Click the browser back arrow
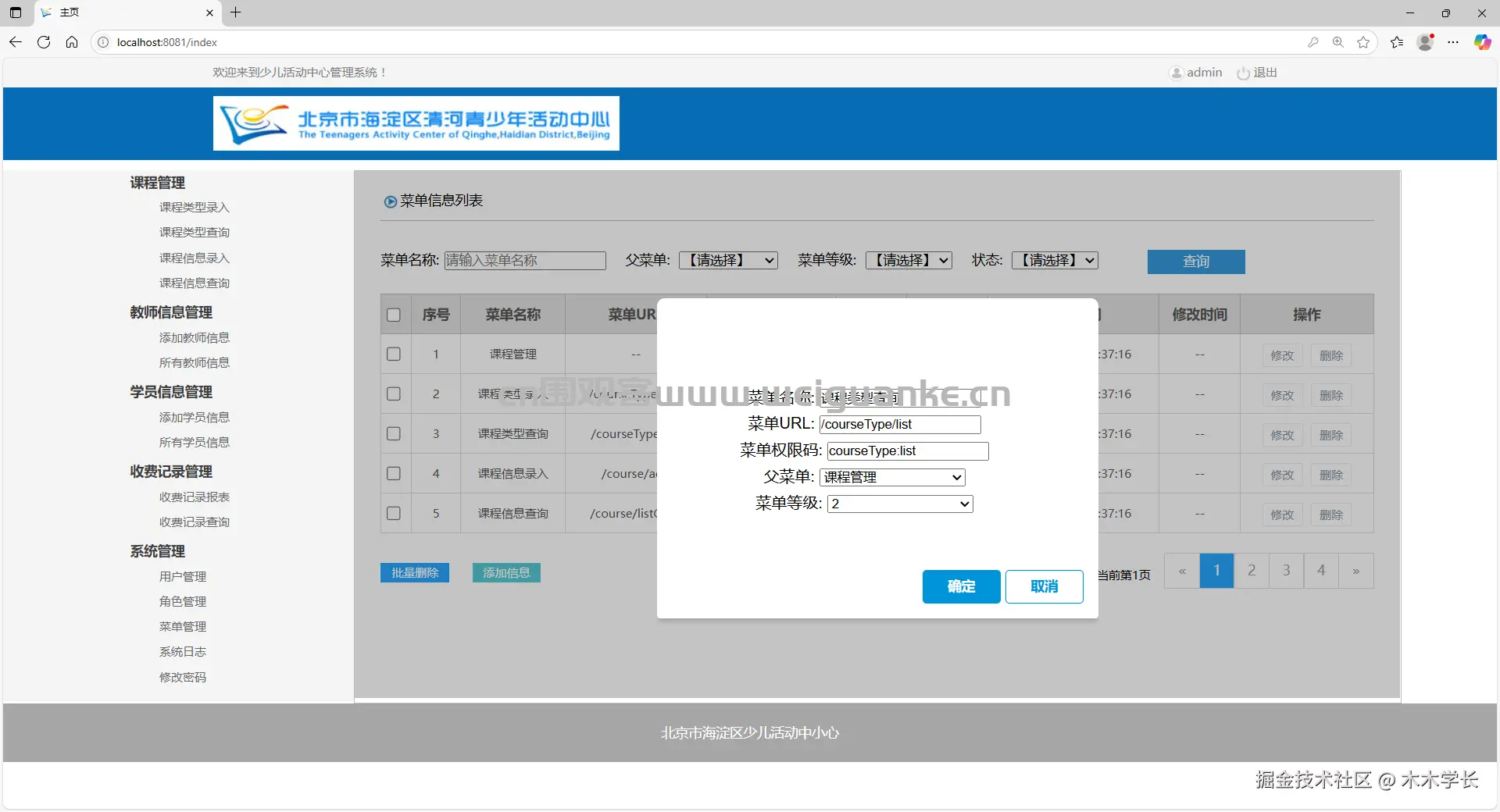Screen dimensions: 1500x812 [16, 42]
